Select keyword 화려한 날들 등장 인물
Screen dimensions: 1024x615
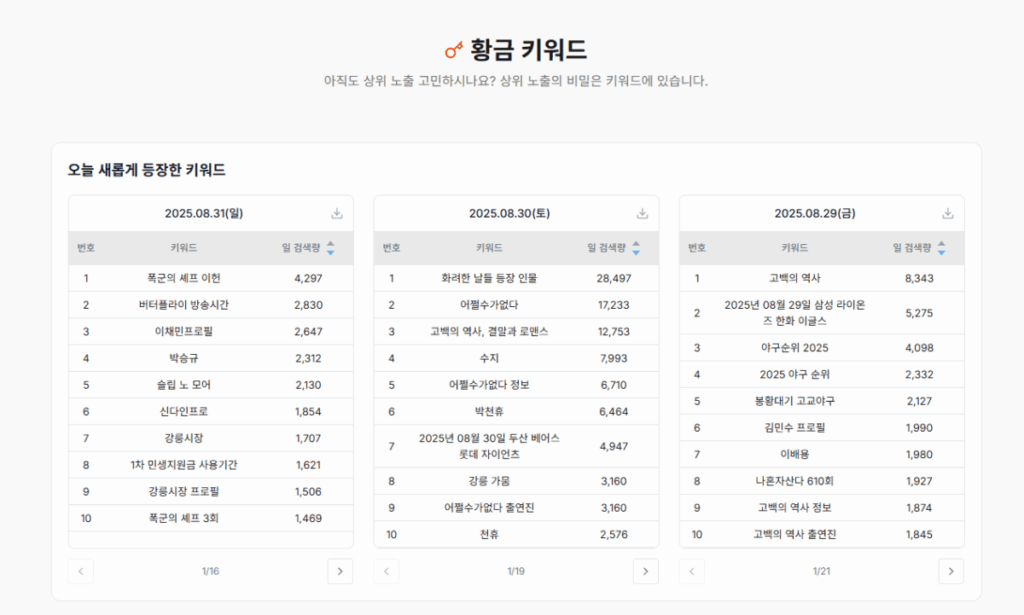(489, 278)
